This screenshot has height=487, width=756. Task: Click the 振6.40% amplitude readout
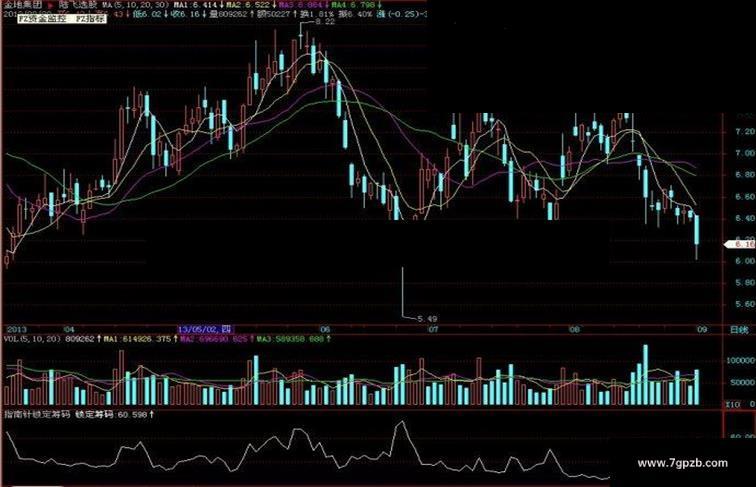[x=355, y=14]
